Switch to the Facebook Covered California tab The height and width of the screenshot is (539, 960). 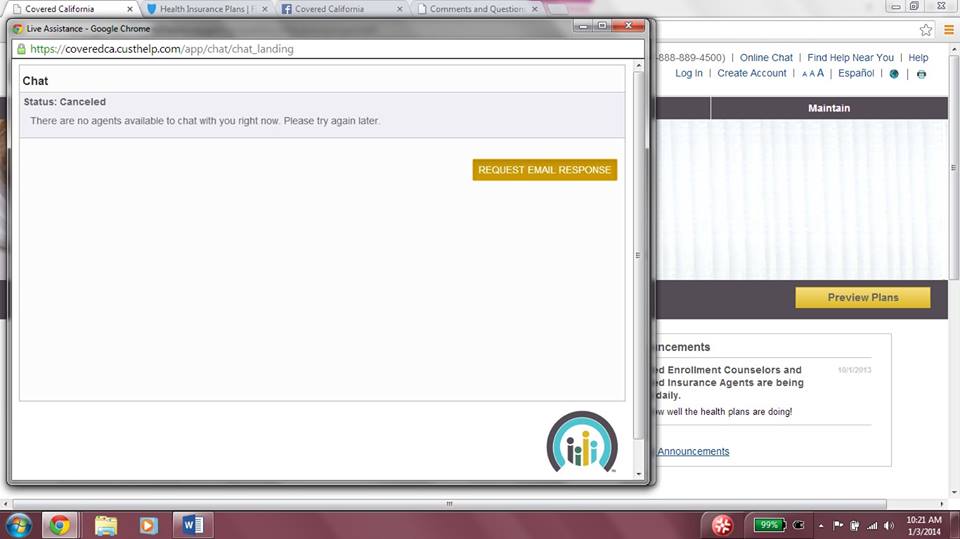click(340, 9)
